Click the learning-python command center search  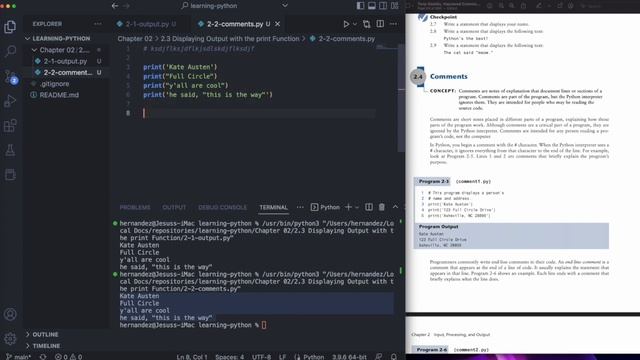click(x=209, y=6)
